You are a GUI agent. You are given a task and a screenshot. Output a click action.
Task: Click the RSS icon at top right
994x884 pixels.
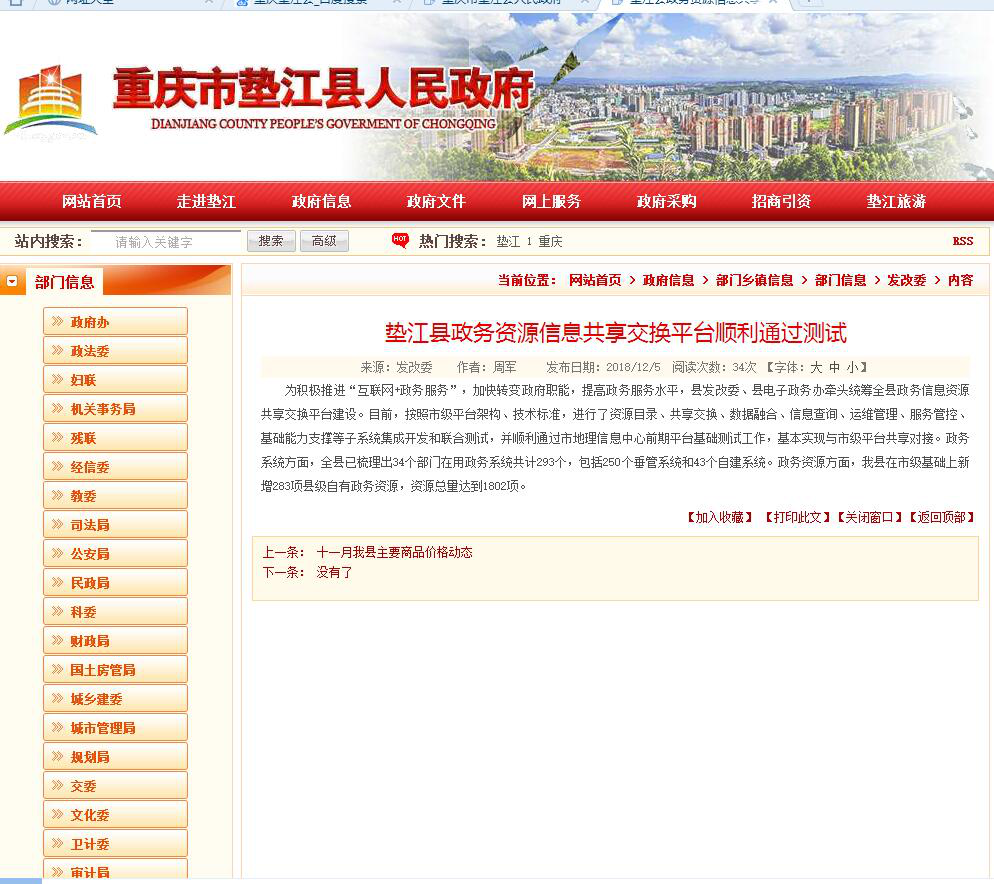pos(962,241)
